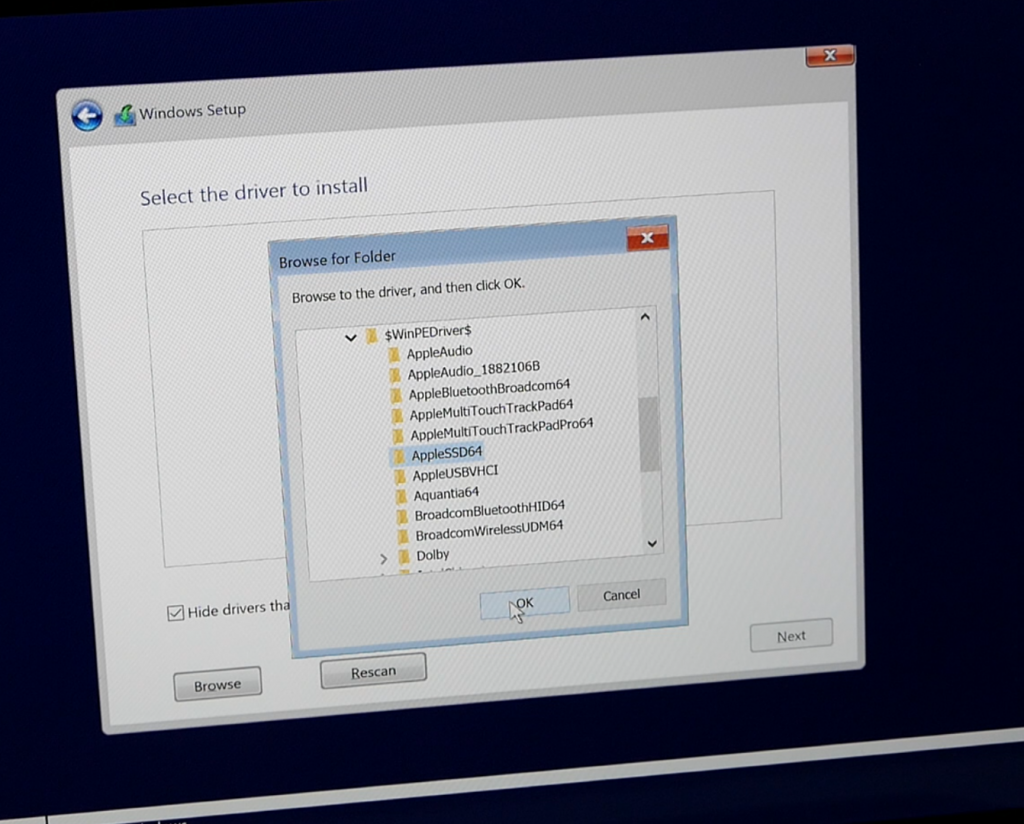
Task: Click the AppleAudio folder icon
Action: pyautogui.click(x=394, y=355)
